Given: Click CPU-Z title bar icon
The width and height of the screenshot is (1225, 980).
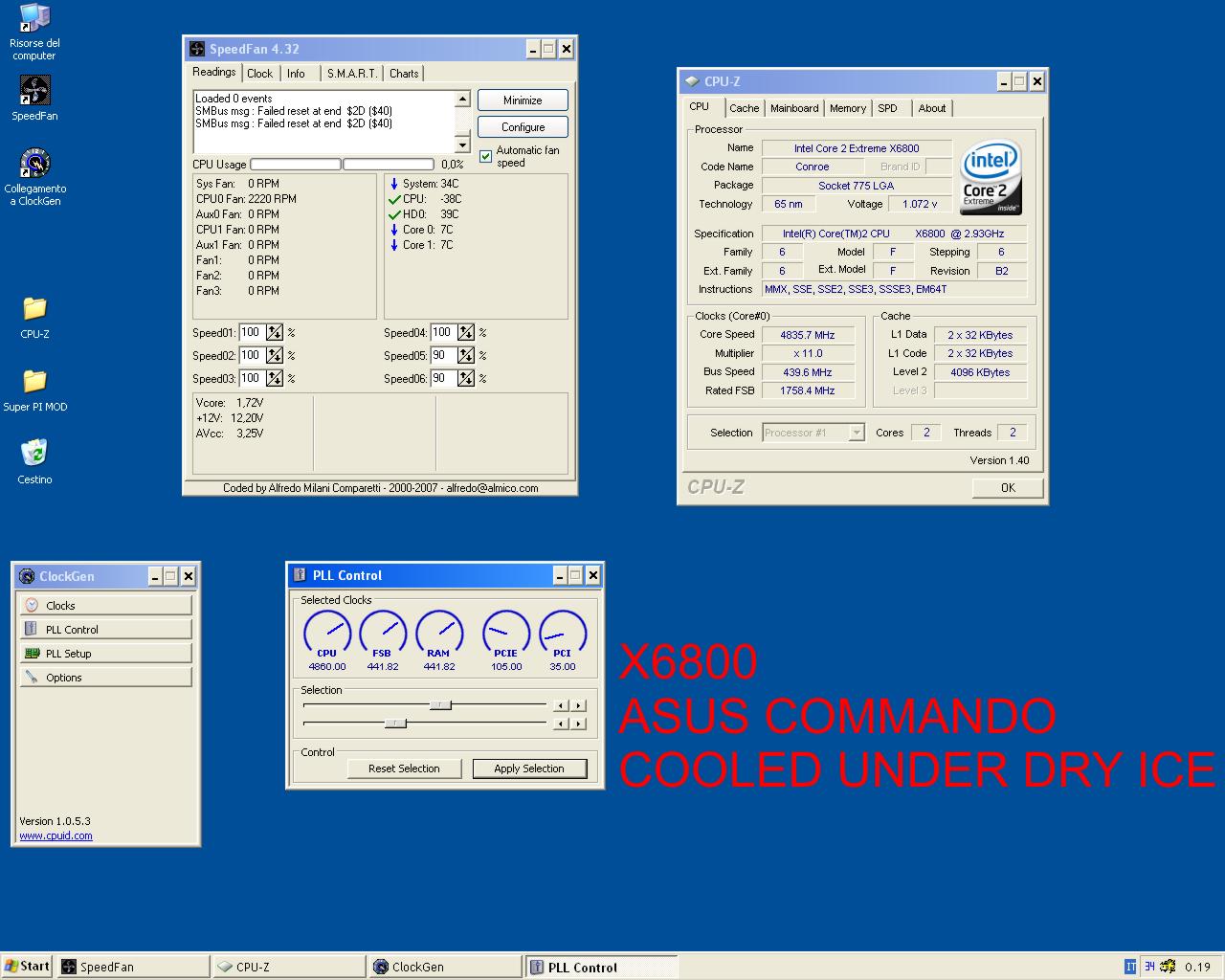Looking at the screenshot, I should pos(692,81).
